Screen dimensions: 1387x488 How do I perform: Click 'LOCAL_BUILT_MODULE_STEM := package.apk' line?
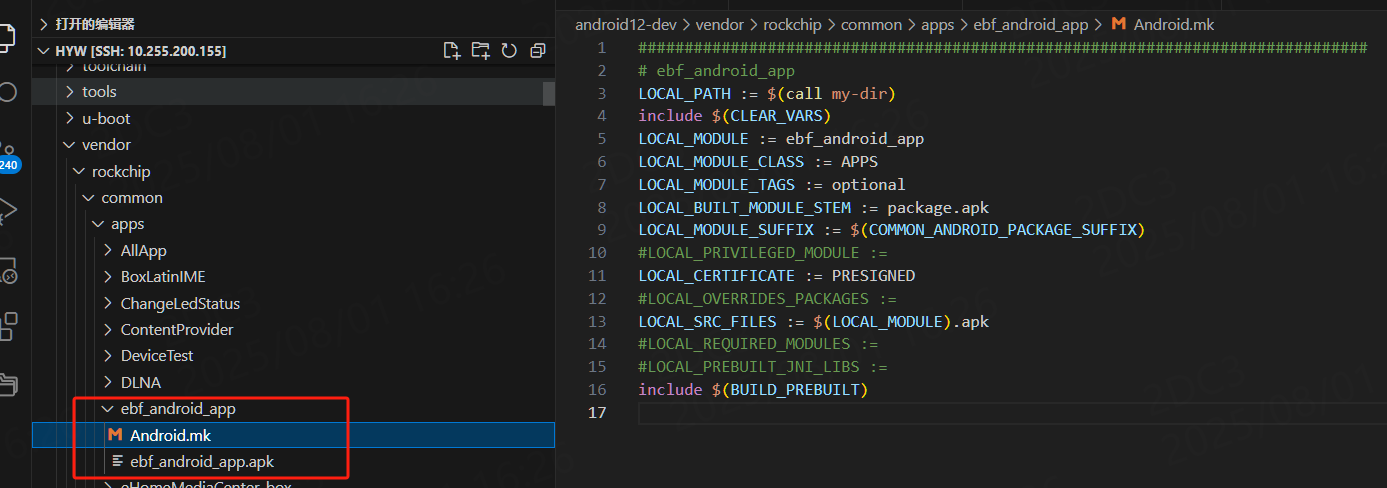click(x=813, y=208)
